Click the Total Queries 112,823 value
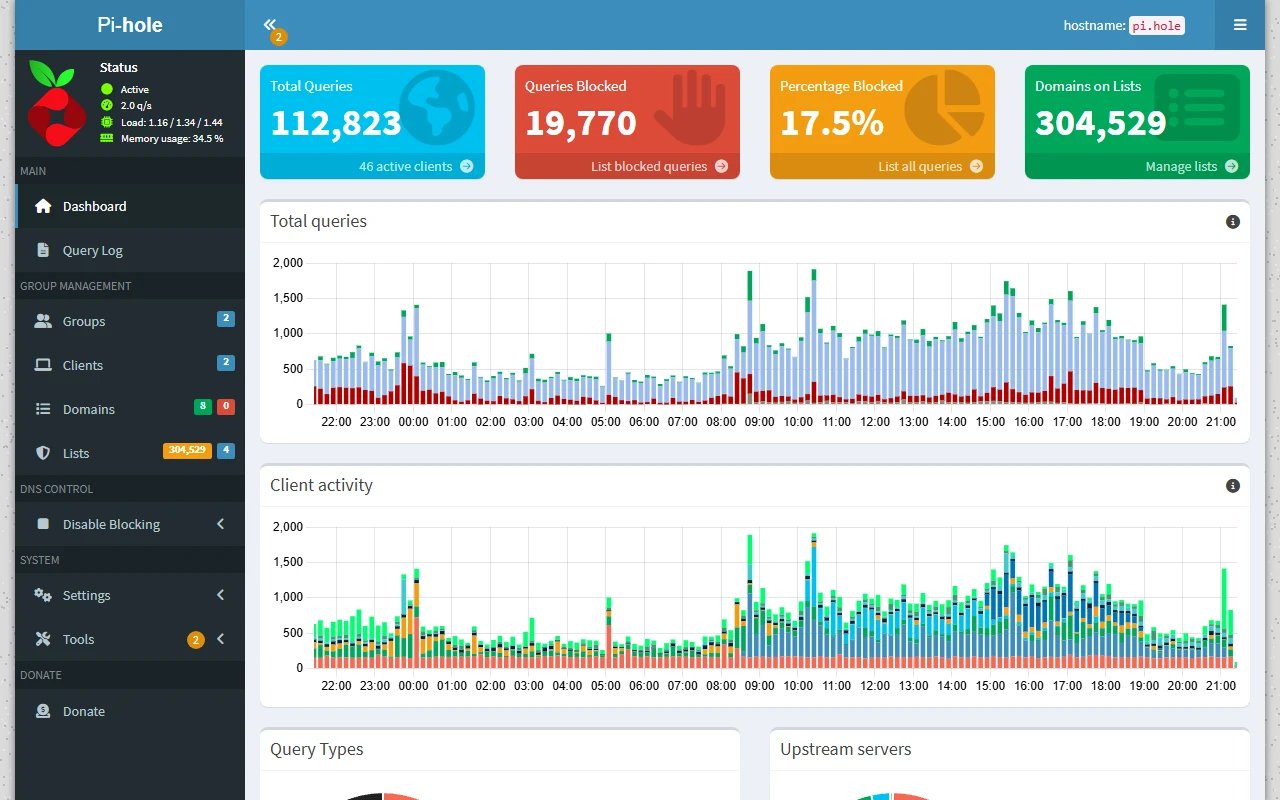The height and width of the screenshot is (800, 1280). [336, 123]
